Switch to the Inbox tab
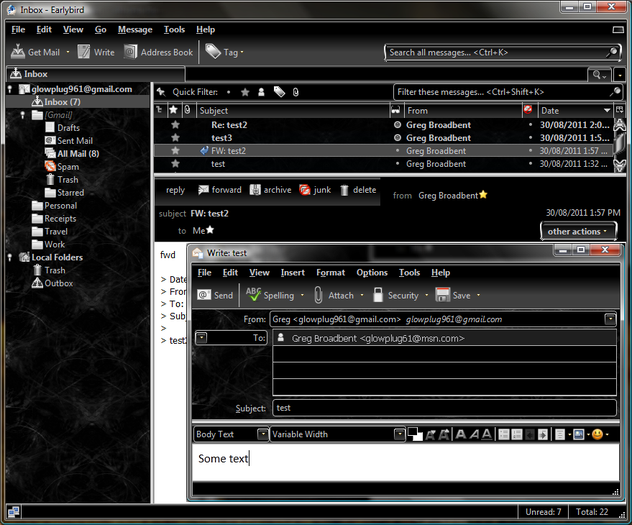The image size is (632, 525). [x=96, y=74]
